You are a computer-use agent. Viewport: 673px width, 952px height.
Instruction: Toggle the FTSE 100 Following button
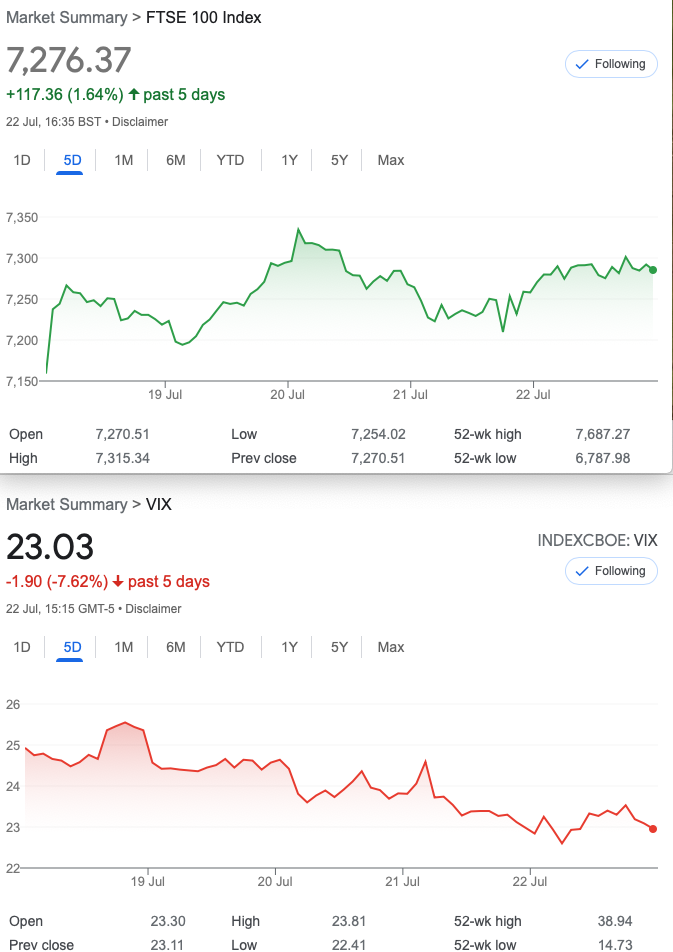coord(611,64)
